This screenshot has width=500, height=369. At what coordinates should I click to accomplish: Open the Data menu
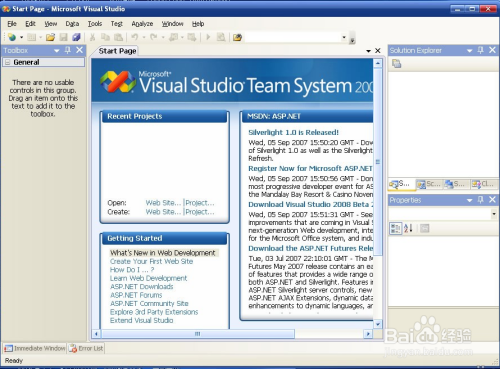pos(72,24)
